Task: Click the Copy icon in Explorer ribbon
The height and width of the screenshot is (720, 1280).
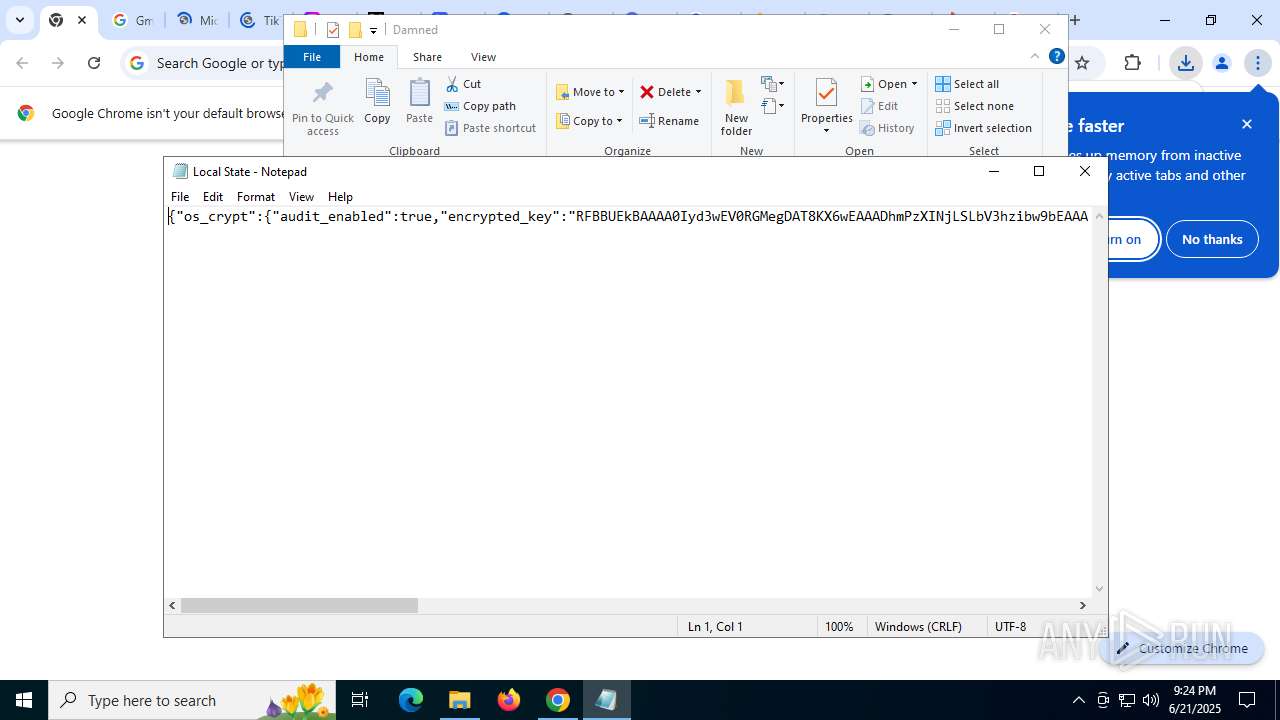Action: [377, 101]
